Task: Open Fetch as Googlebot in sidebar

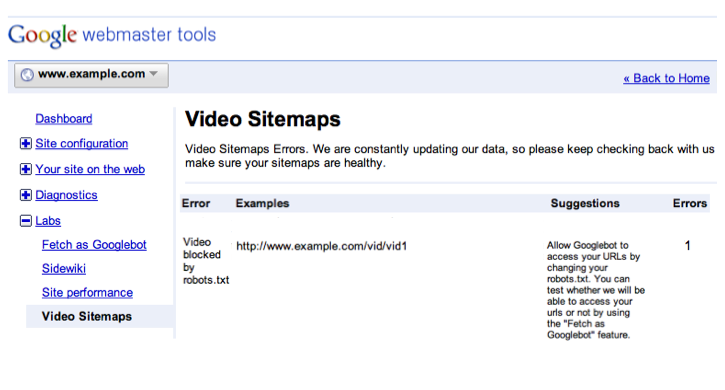Action: pos(94,245)
